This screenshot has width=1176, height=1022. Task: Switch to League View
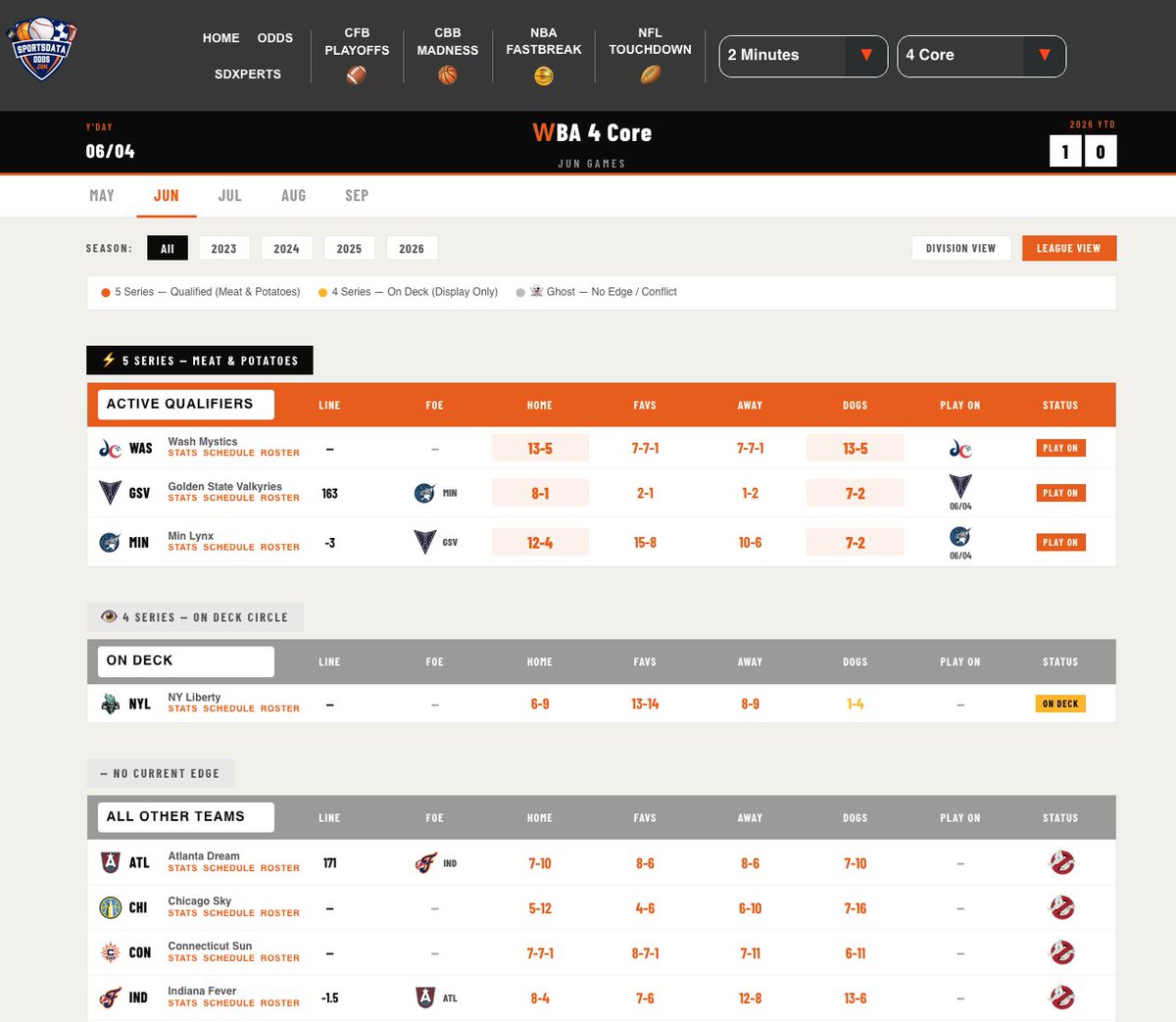[1069, 249]
